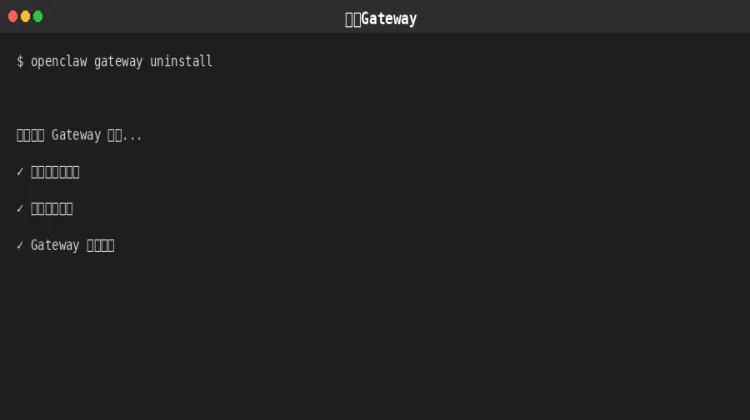Viewport: 750px width, 420px height.
Task: Click the four box characters before Gateway
Action: pos(30,135)
